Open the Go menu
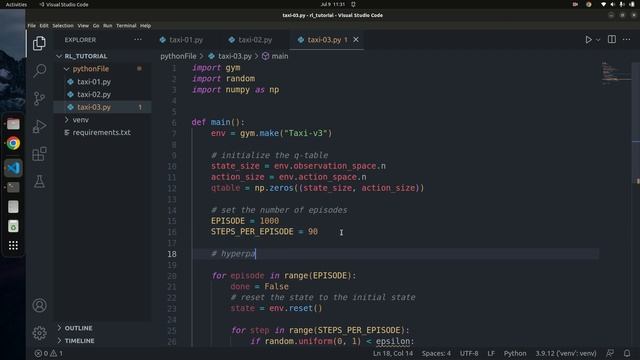 pos(96,25)
